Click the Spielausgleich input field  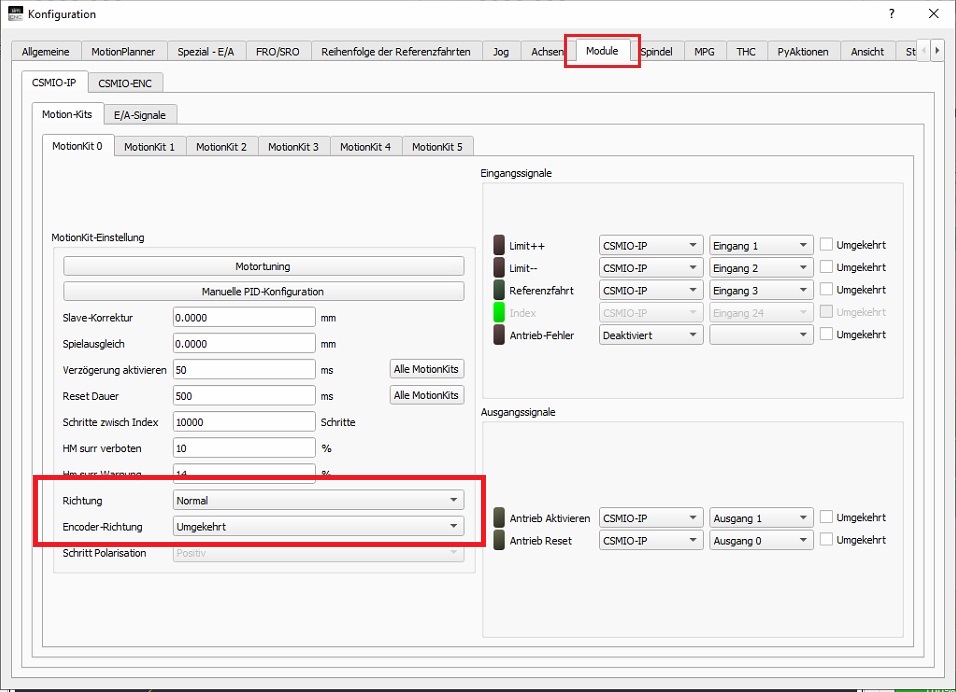244,343
